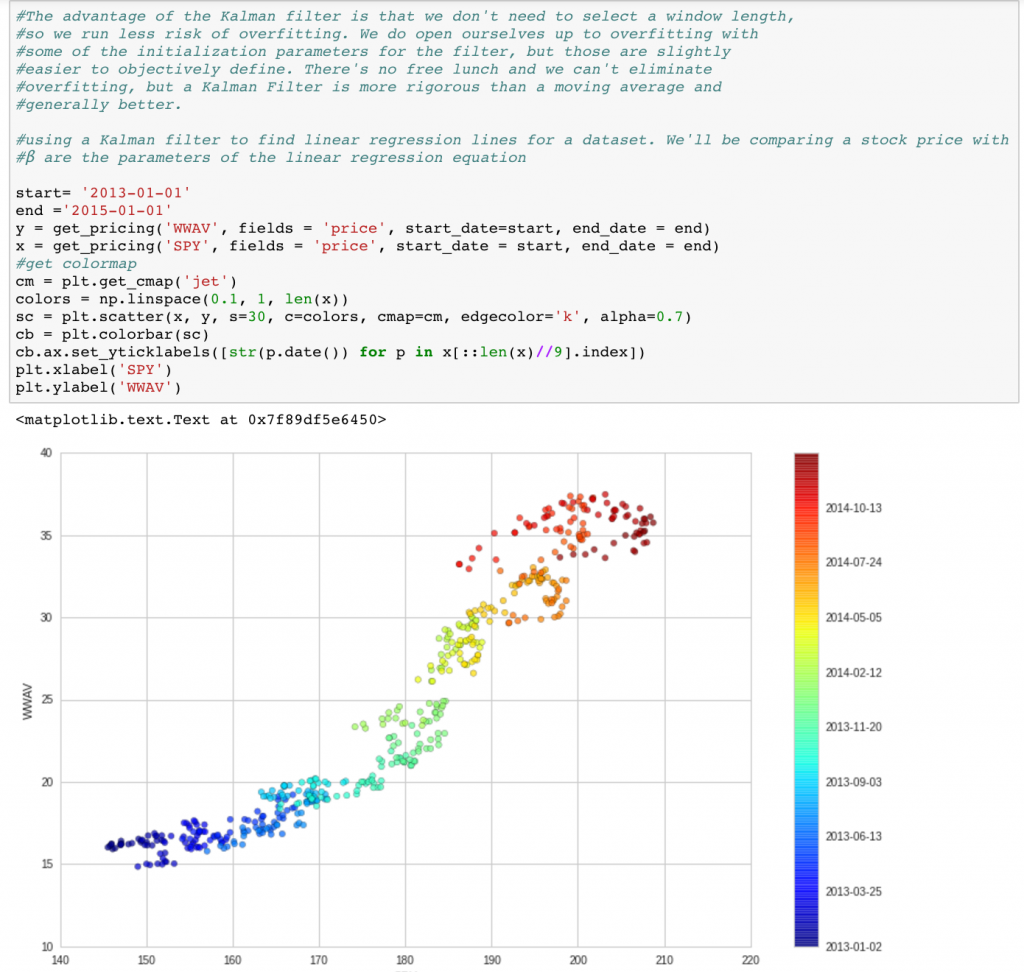Click the y-axis tick label 20
1024x972 pixels.
point(46,782)
